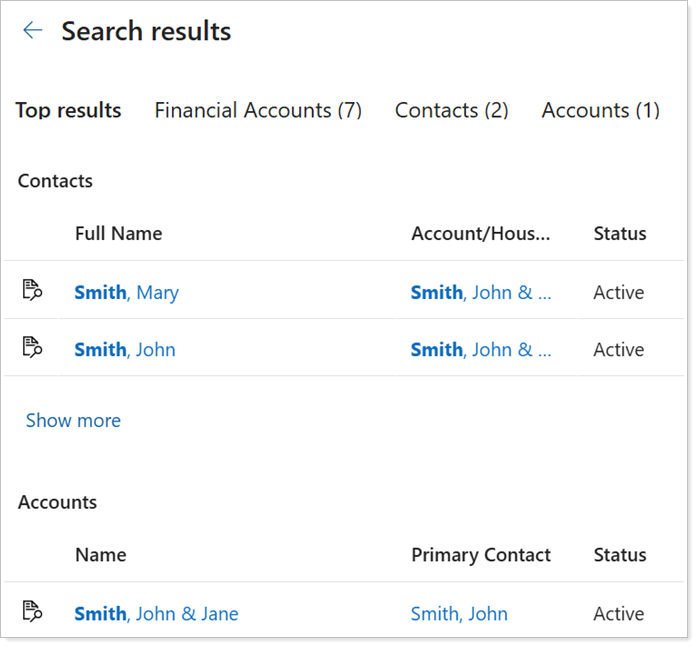Open quick view icon for Smith, Mary
Image resolution: width=697 pixels, height=647 pixels.
[x=33, y=292]
